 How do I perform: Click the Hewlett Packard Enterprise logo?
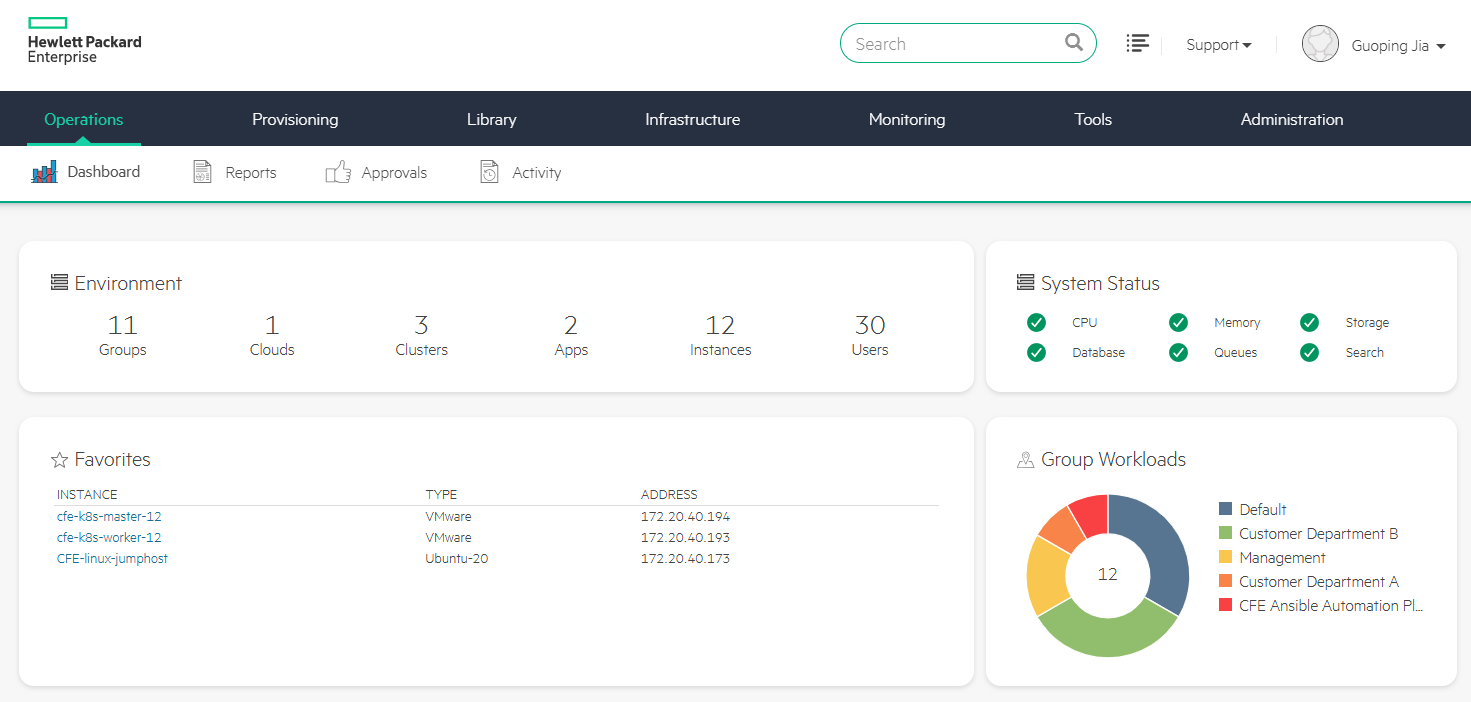click(x=84, y=39)
